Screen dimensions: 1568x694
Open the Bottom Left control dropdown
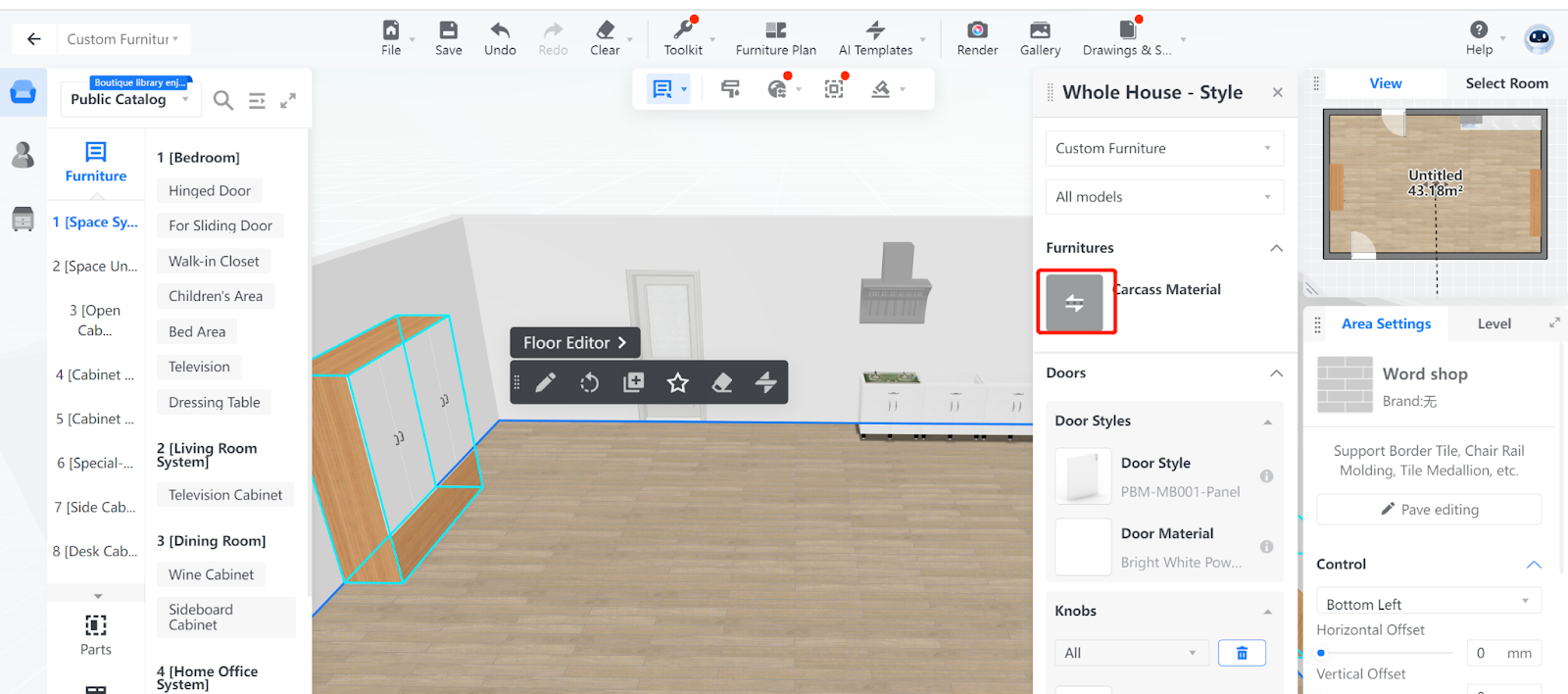(1428, 603)
